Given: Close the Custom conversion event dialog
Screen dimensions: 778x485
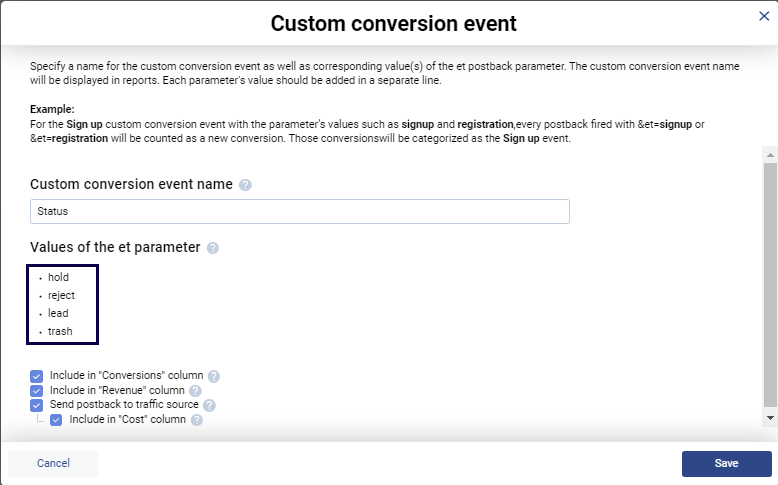Looking at the screenshot, I should pyautogui.click(x=765, y=15).
